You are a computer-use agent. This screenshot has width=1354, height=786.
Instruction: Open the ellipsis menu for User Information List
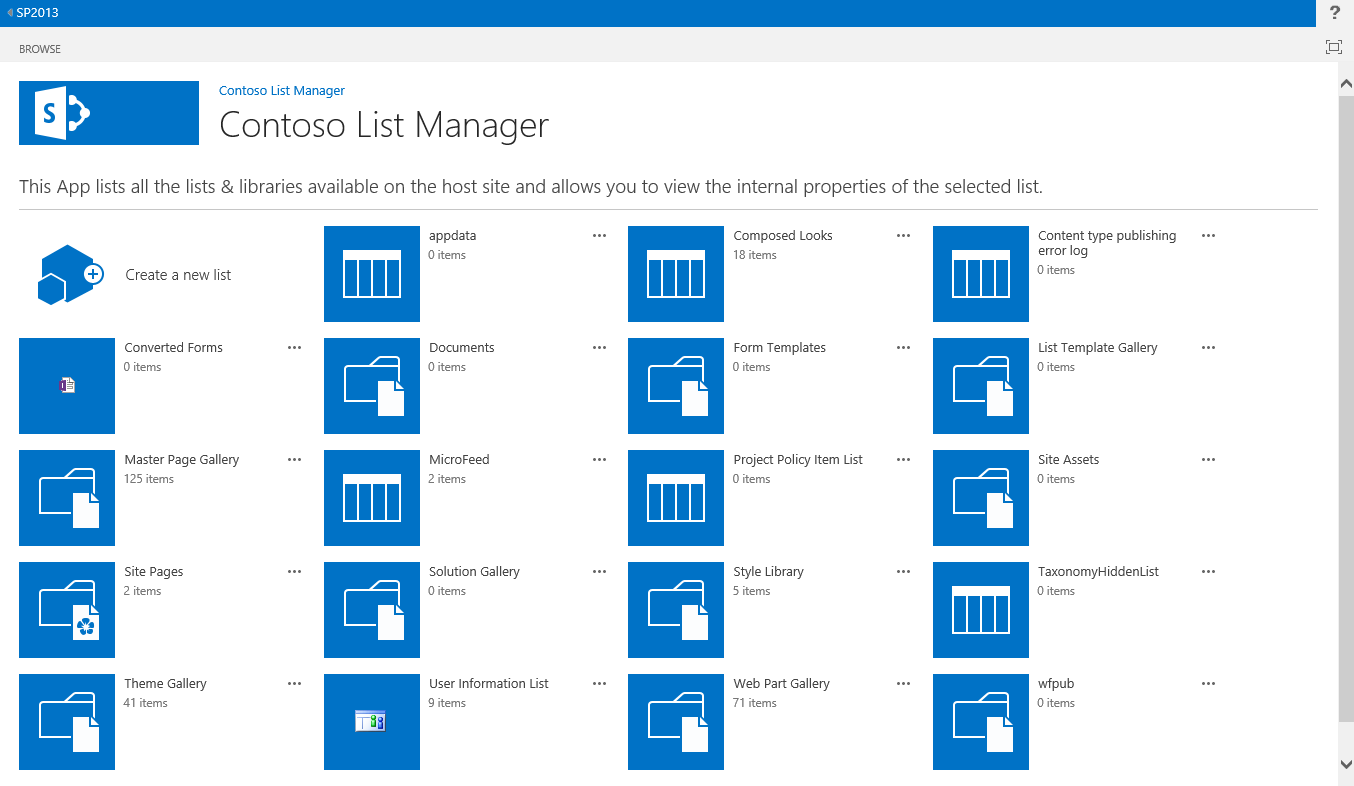[x=599, y=684]
